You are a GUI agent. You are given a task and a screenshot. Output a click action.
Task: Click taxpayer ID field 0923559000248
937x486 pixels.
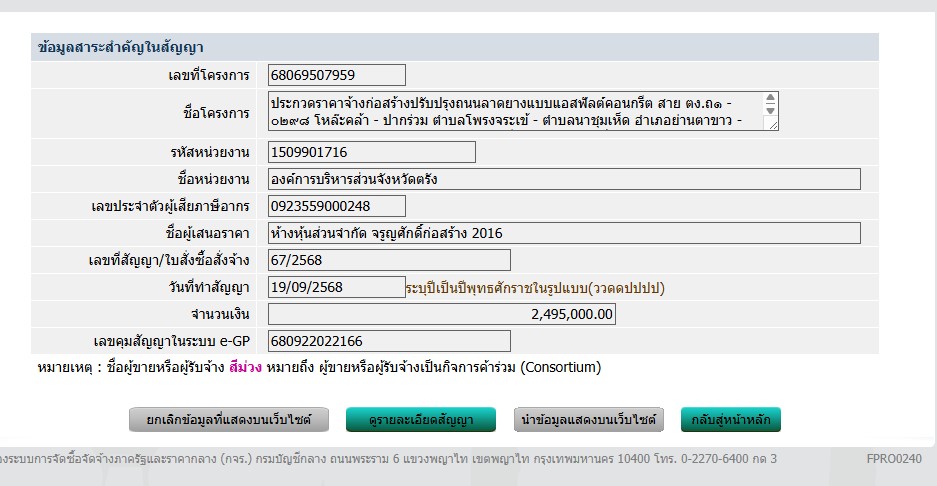click(336, 206)
